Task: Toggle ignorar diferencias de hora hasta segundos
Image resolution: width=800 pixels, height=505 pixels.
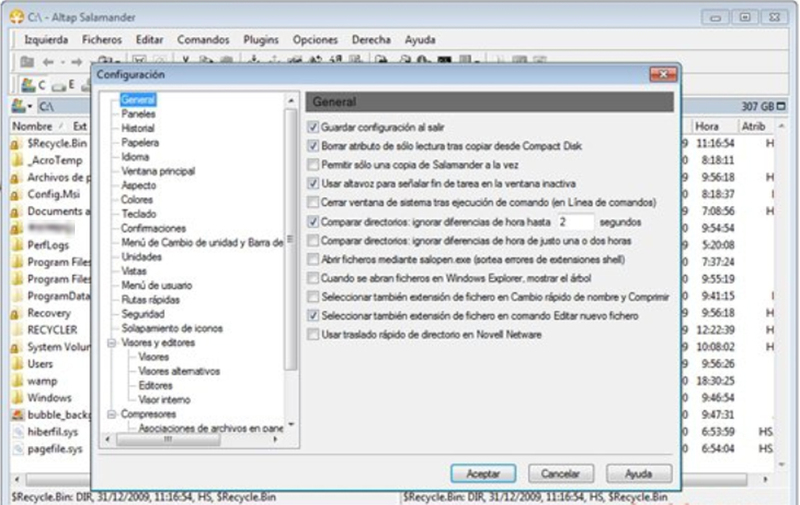Action: 313,222
